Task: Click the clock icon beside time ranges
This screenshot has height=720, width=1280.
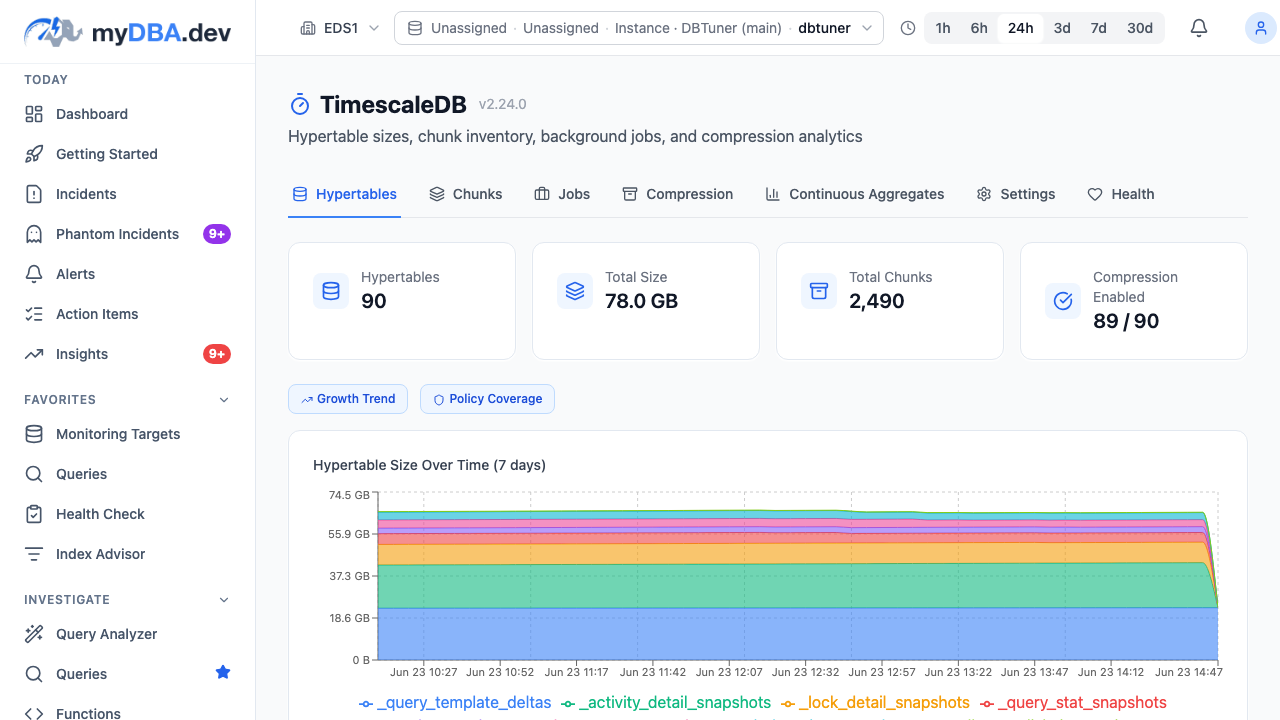Action: (x=908, y=28)
